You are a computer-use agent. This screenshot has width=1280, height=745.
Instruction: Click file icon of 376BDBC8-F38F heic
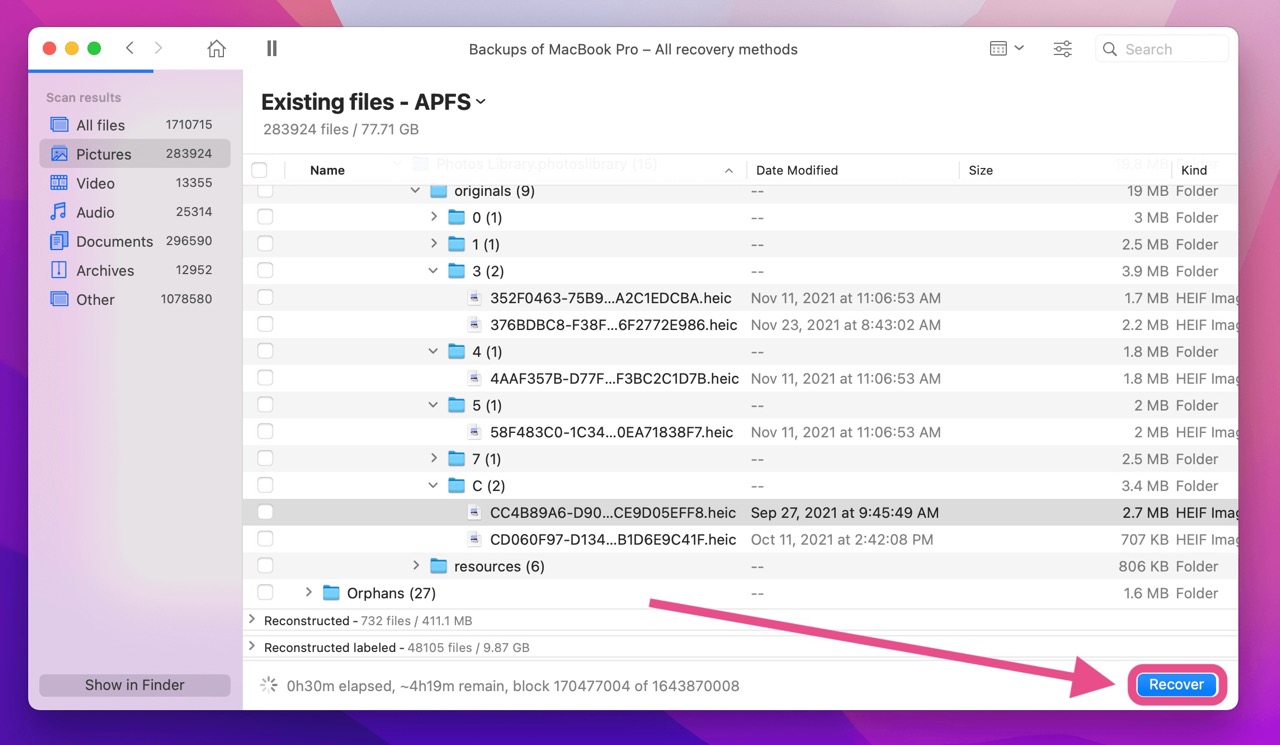(475, 325)
